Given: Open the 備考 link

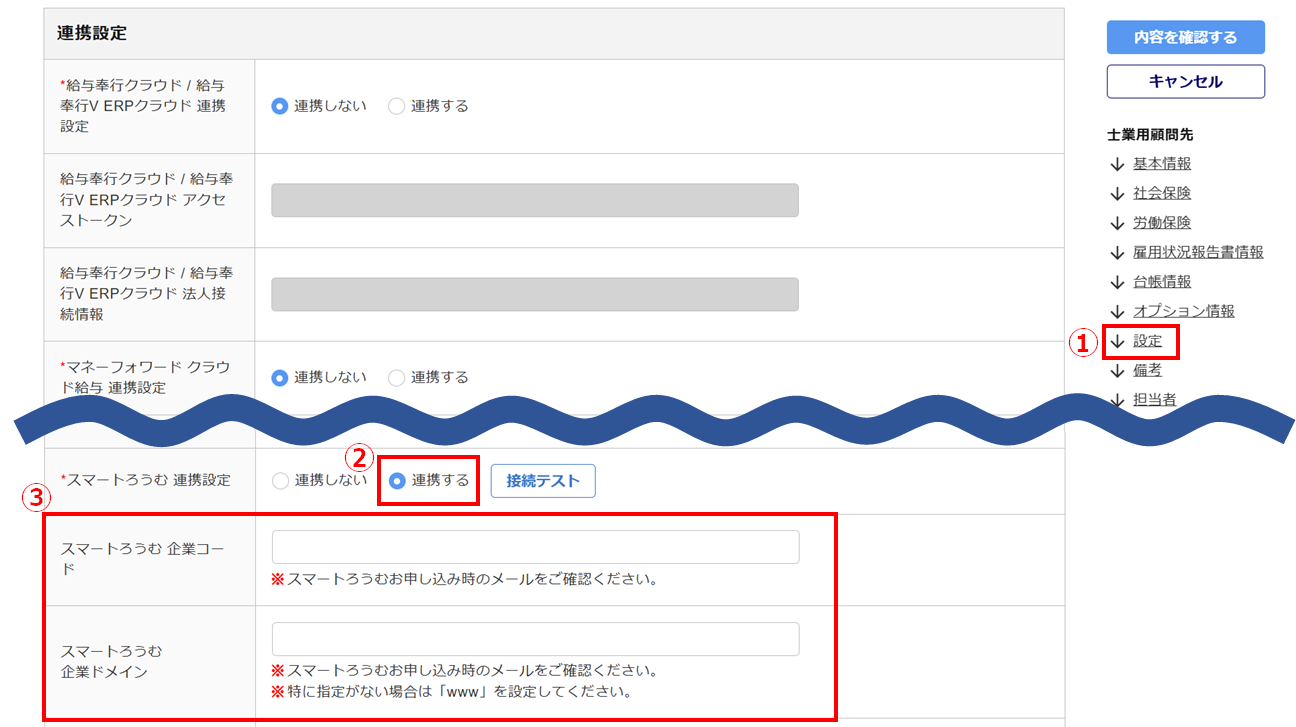Looking at the screenshot, I should [x=1148, y=370].
